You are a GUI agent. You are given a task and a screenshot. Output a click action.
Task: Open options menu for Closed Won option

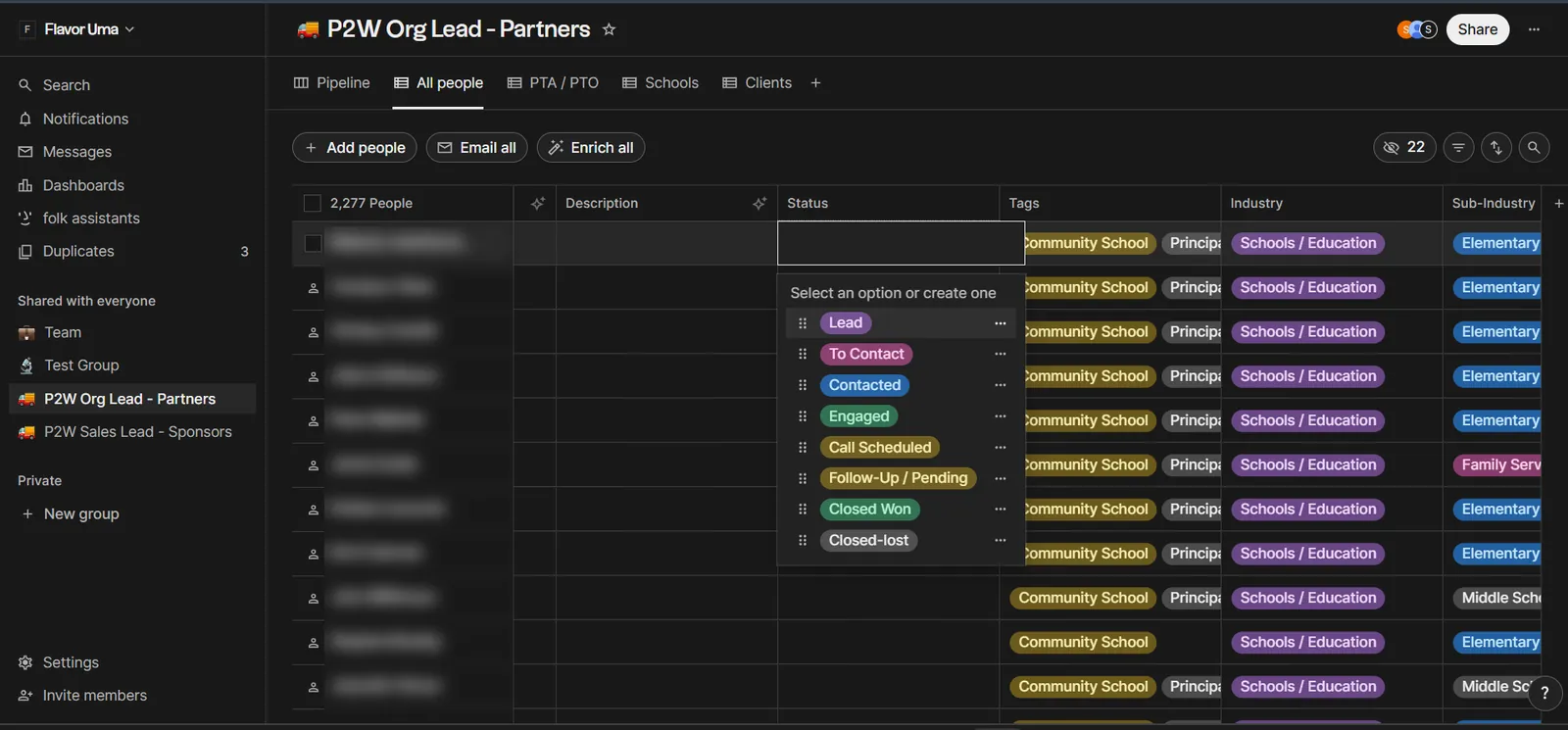(x=1000, y=510)
